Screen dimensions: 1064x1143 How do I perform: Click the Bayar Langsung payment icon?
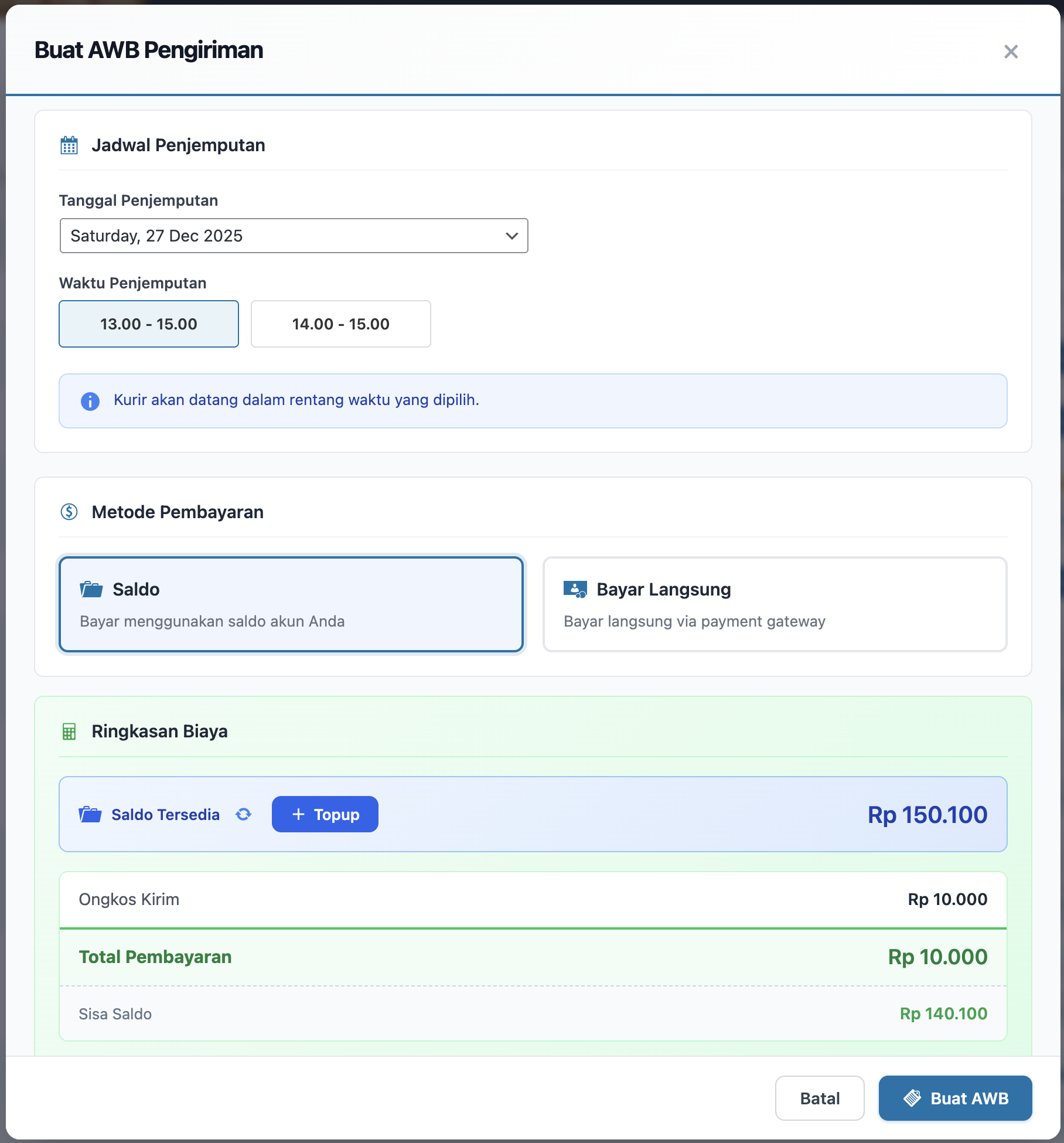[575, 589]
